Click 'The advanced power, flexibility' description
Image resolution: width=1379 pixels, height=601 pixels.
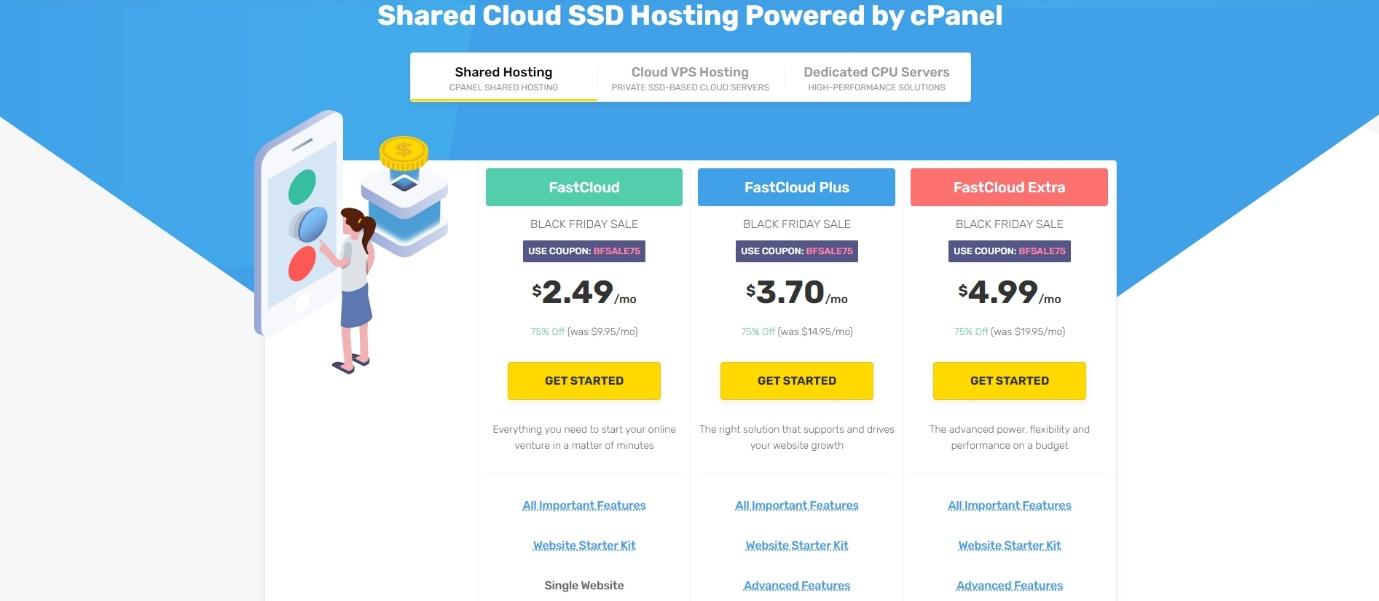coord(1009,437)
